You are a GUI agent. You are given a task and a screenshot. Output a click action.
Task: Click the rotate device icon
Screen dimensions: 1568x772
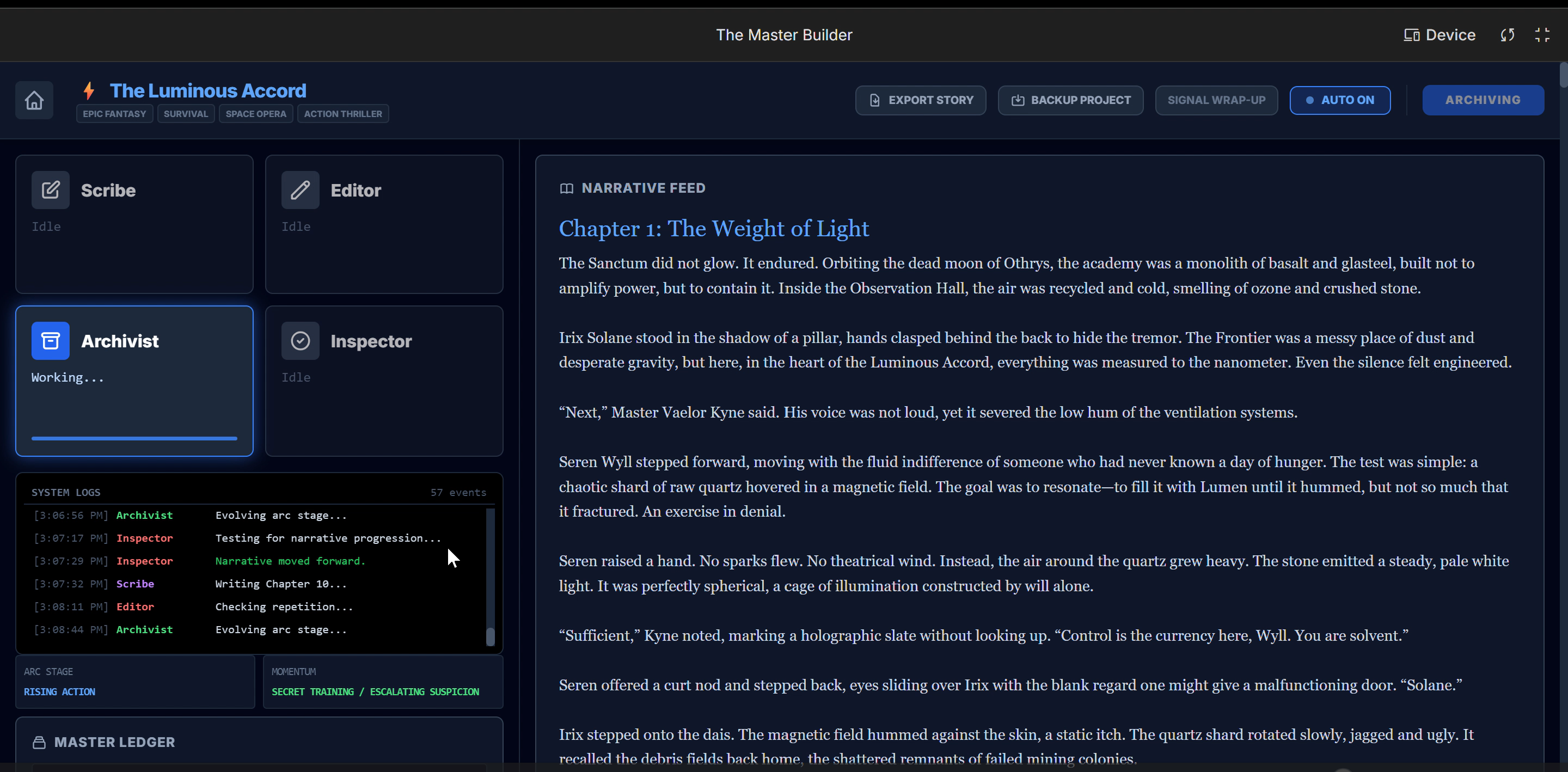[1507, 35]
